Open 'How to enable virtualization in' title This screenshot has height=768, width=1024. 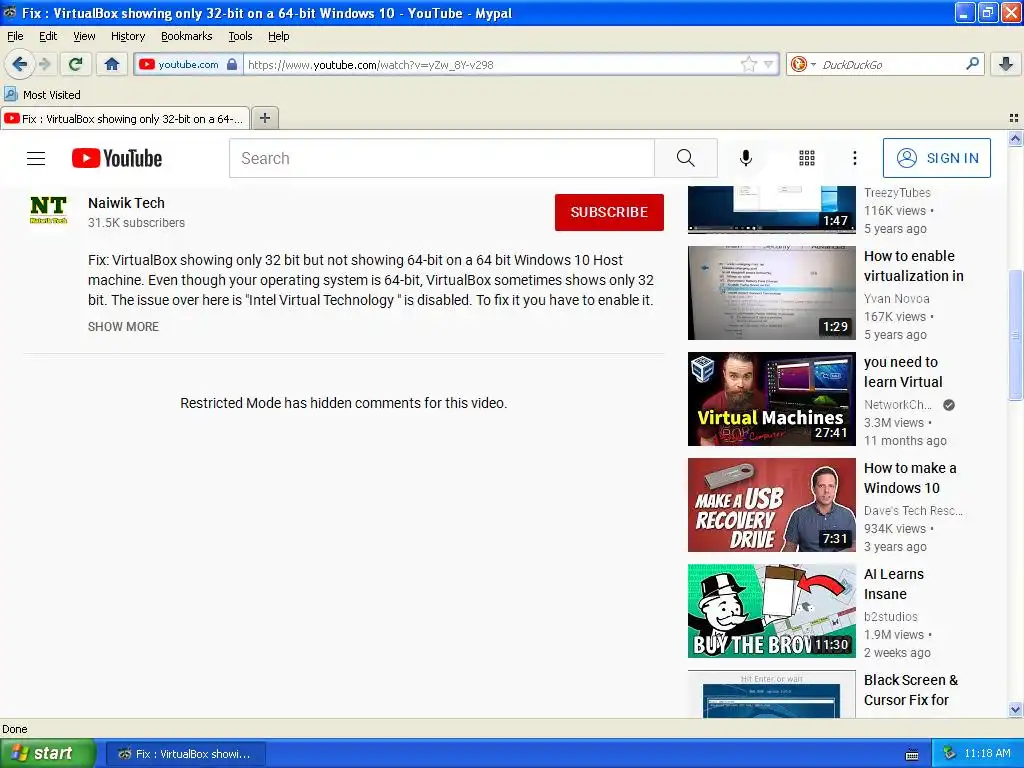[914, 266]
